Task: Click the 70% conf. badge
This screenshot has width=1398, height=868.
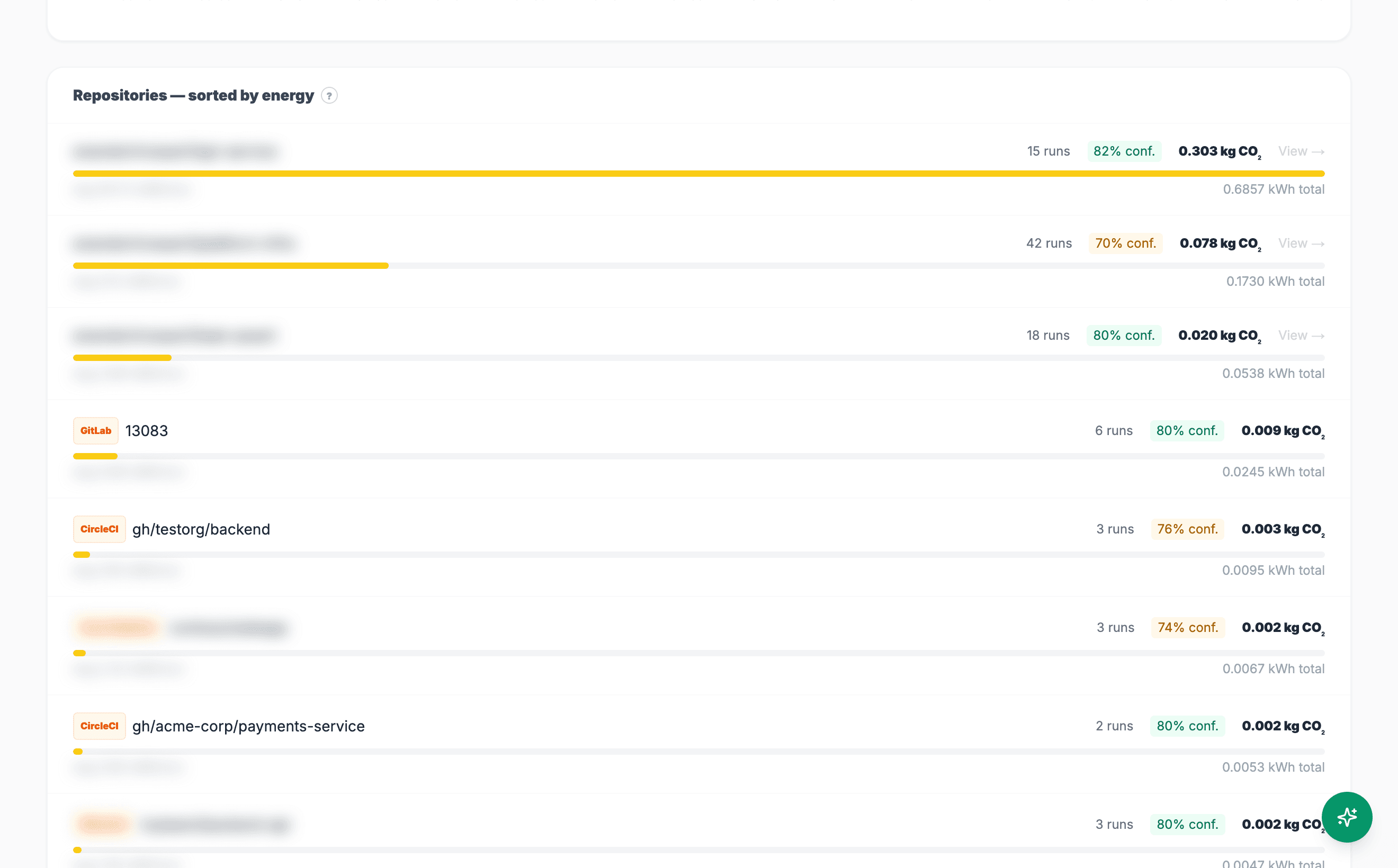Action: (x=1125, y=243)
